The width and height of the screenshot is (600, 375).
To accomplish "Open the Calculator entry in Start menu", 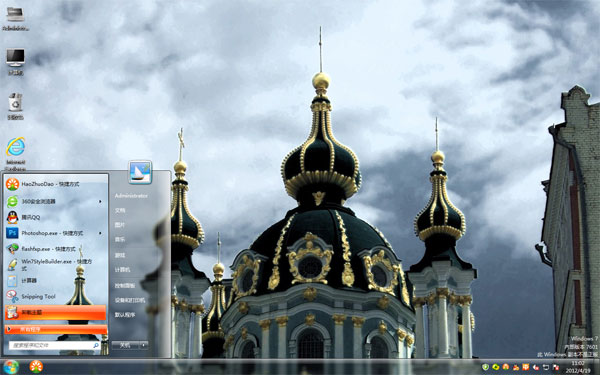I will tap(55, 280).
